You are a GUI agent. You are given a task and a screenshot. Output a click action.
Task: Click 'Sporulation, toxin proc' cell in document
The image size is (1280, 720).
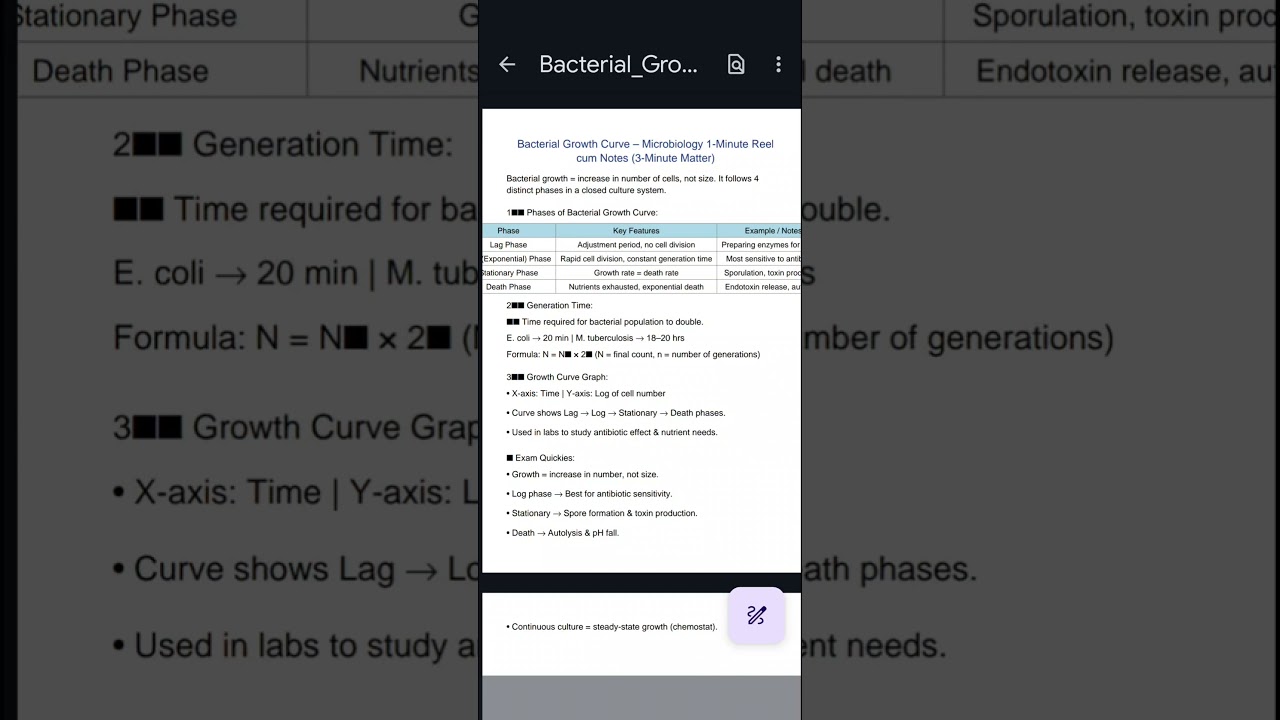click(759, 273)
